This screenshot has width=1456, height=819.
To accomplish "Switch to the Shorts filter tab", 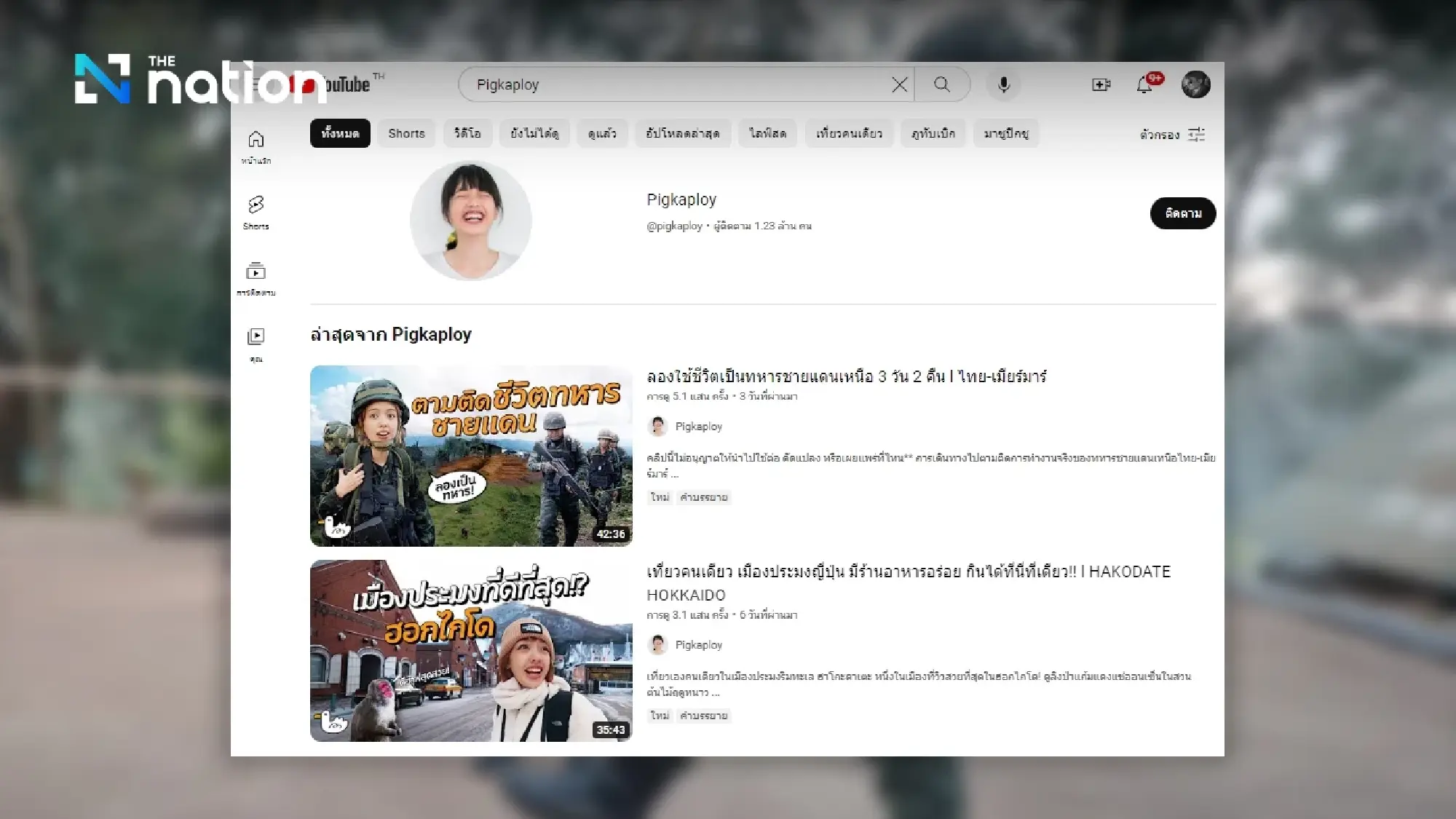I will [x=405, y=133].
